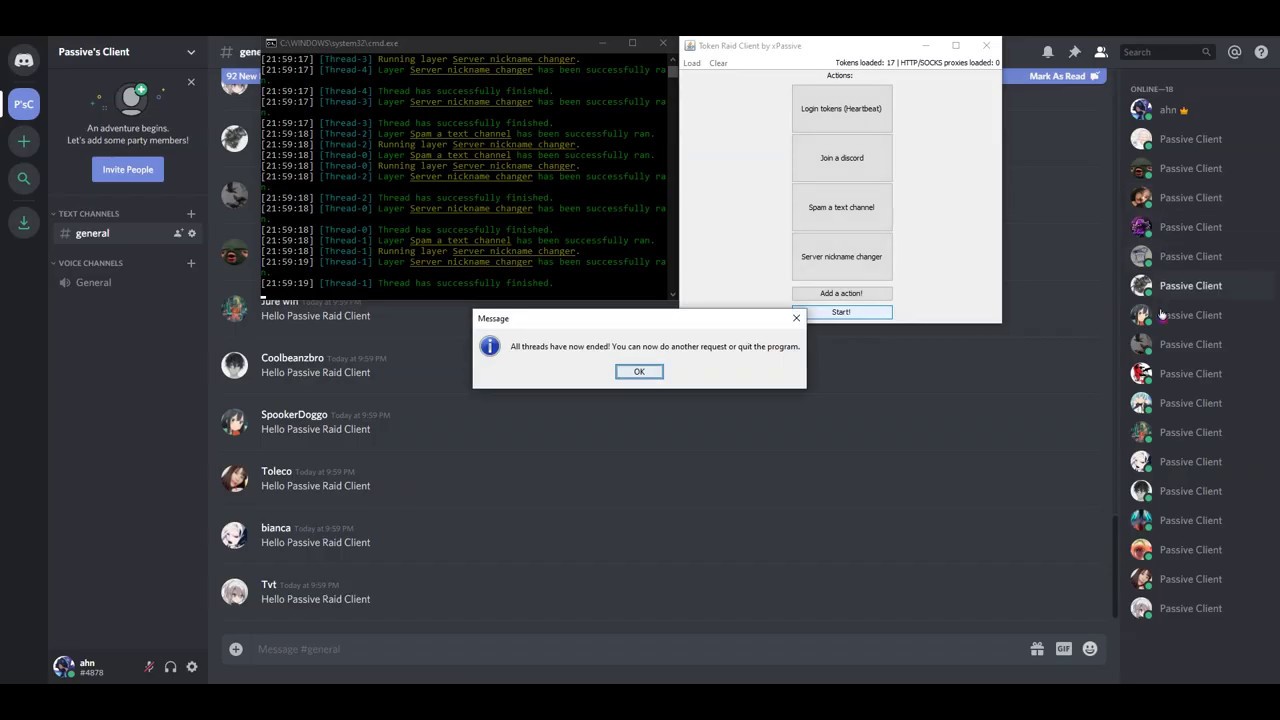This screenshot has width=1280, height=720.
Task: Toggle microphone mute
Action: [149, 667]
